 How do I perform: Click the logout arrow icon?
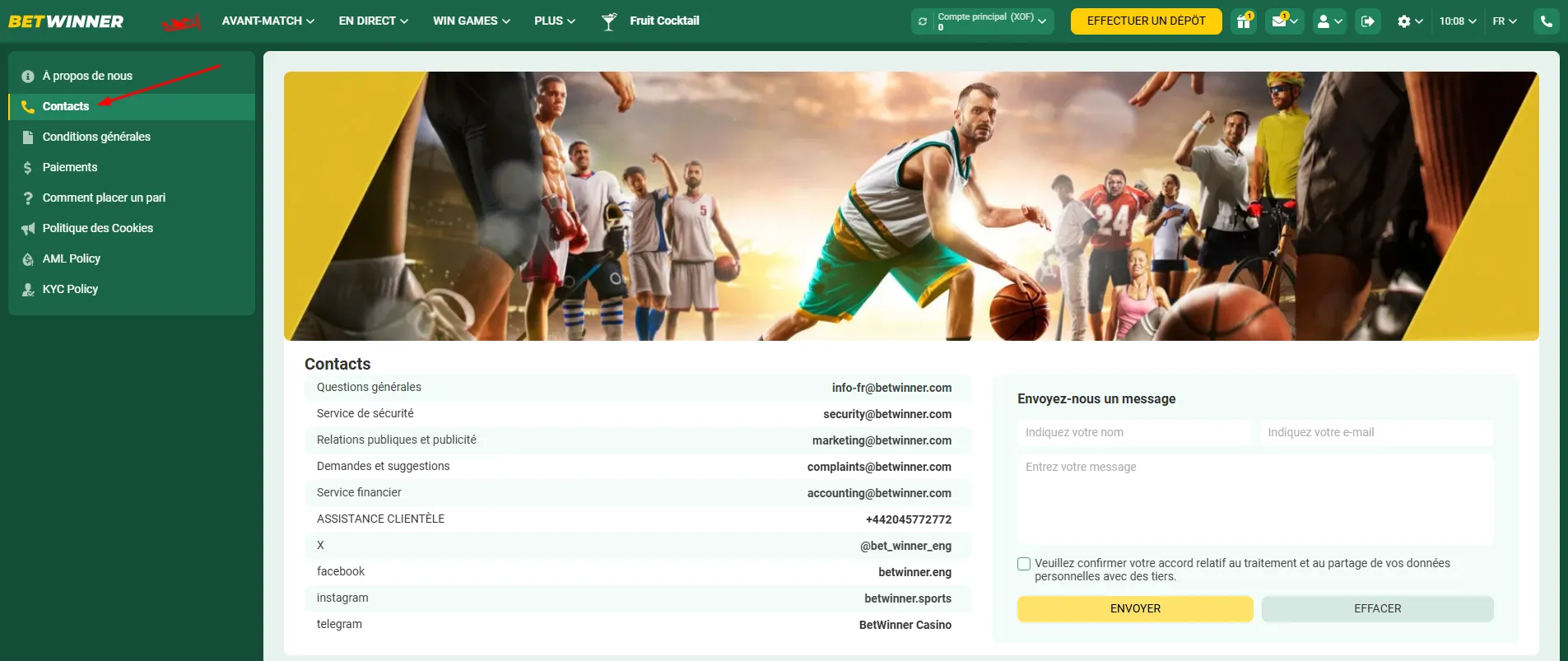[x=1367, y=21]
